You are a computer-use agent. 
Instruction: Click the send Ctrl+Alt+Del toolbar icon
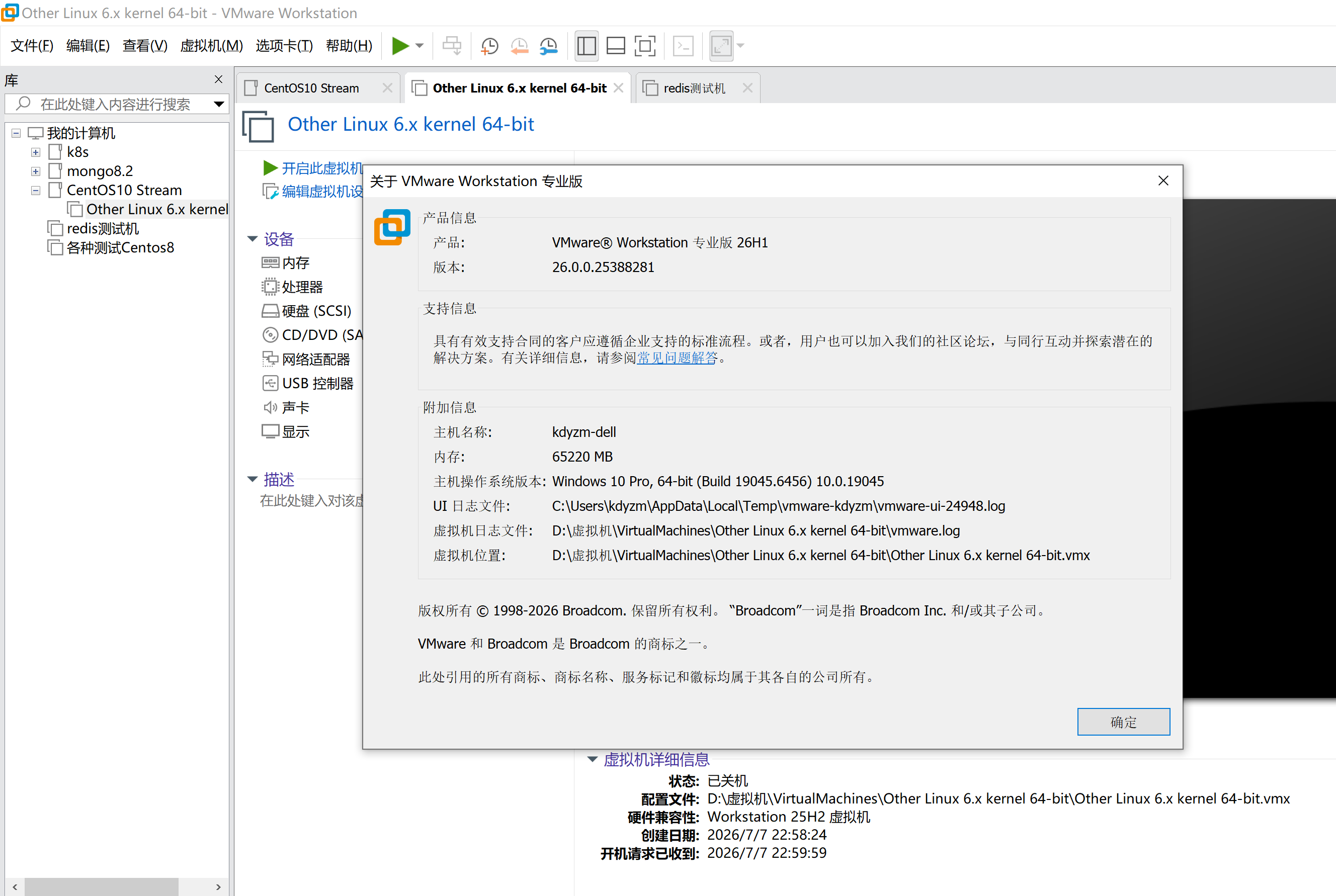(452, 46)
